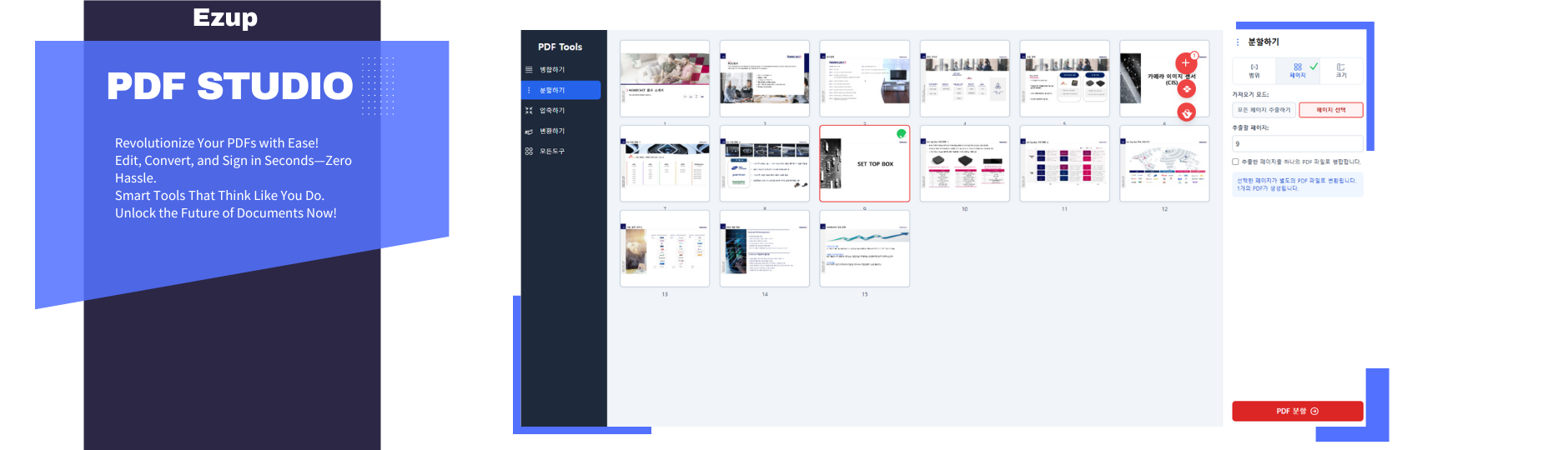Select page 5 thumbnail

point(1065,78)
